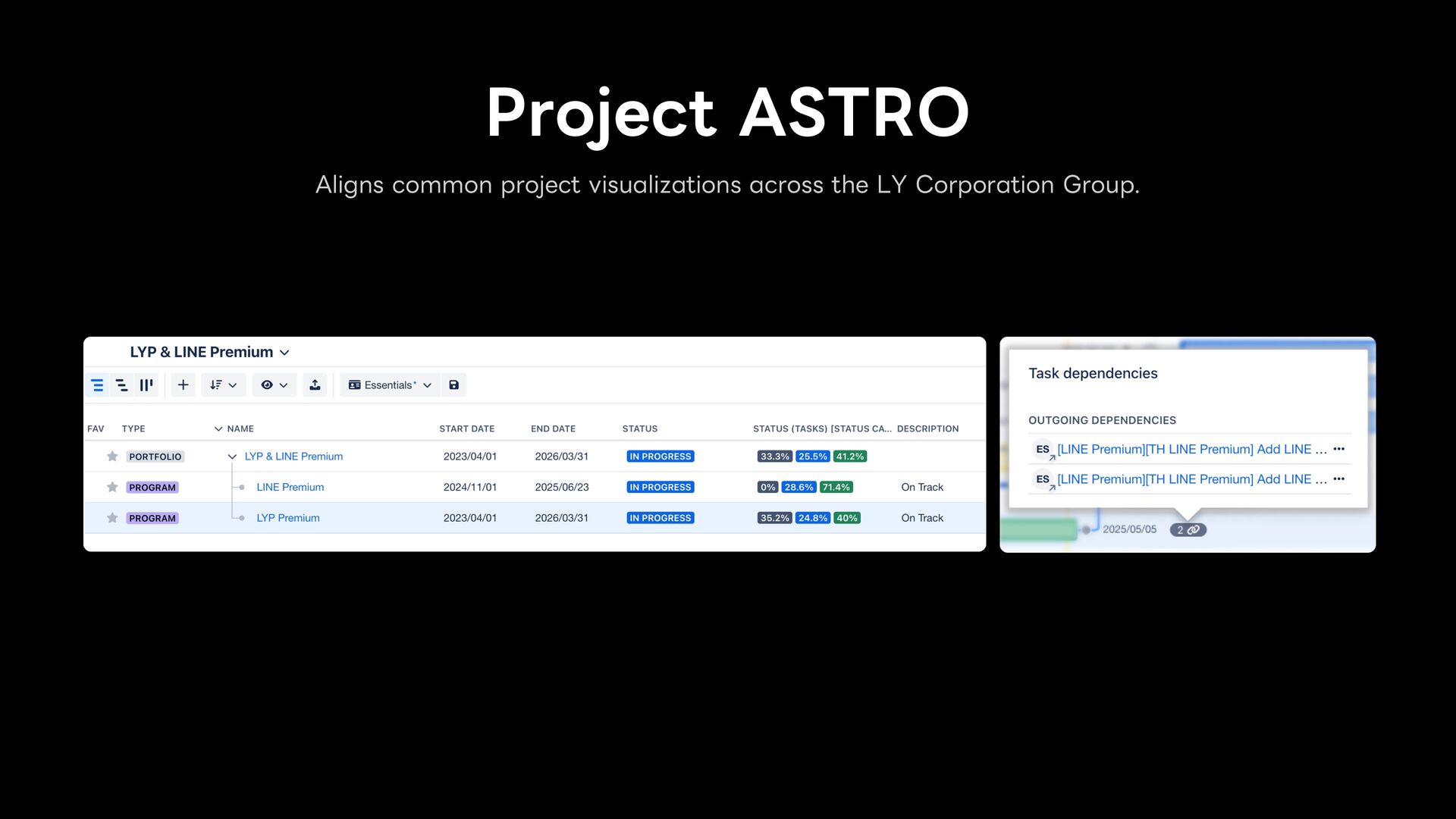
Task: Click the 24.8% blue status segment
Action: coord(813,518)
